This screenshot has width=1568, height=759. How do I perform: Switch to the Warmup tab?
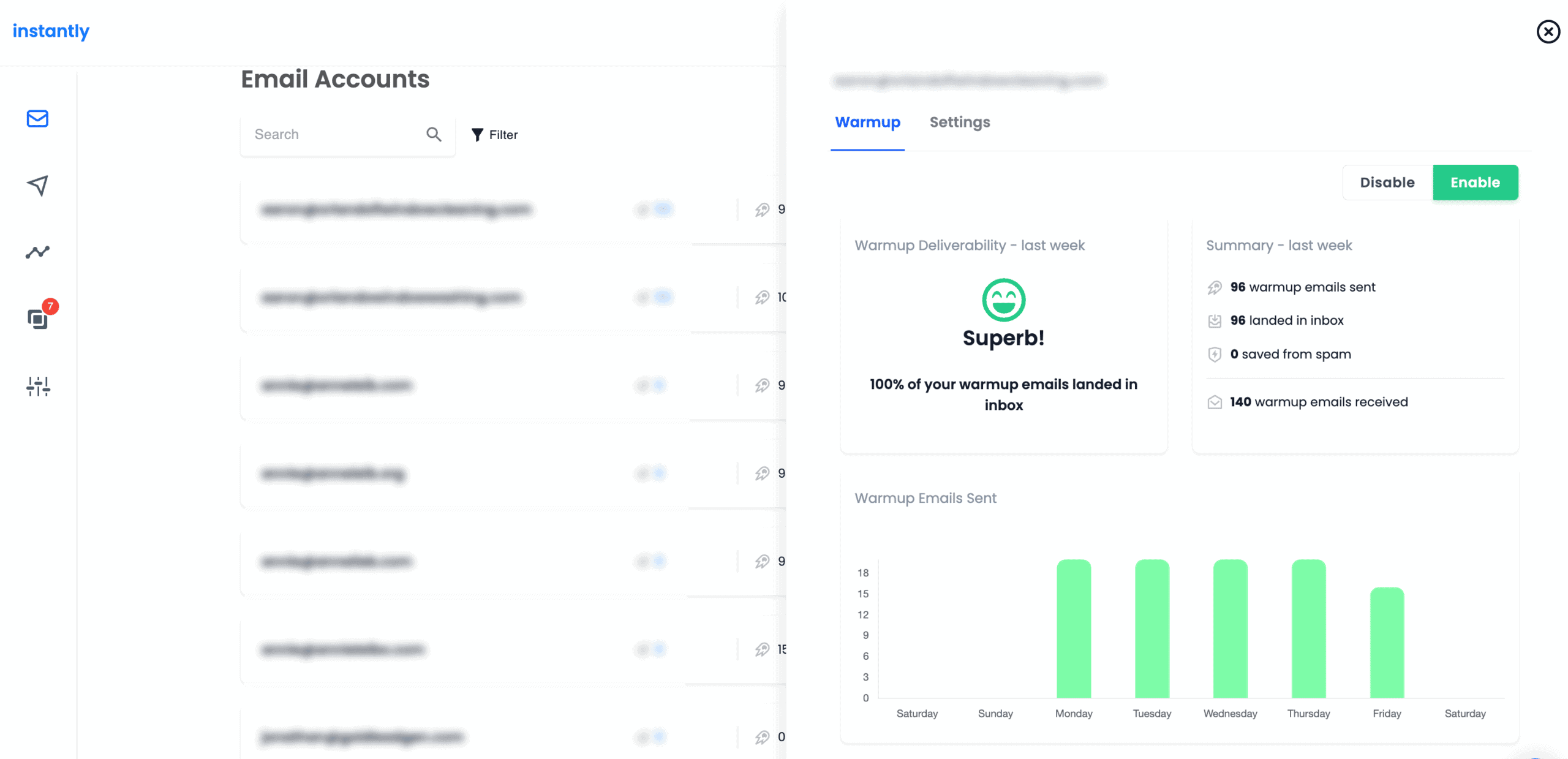867,122
